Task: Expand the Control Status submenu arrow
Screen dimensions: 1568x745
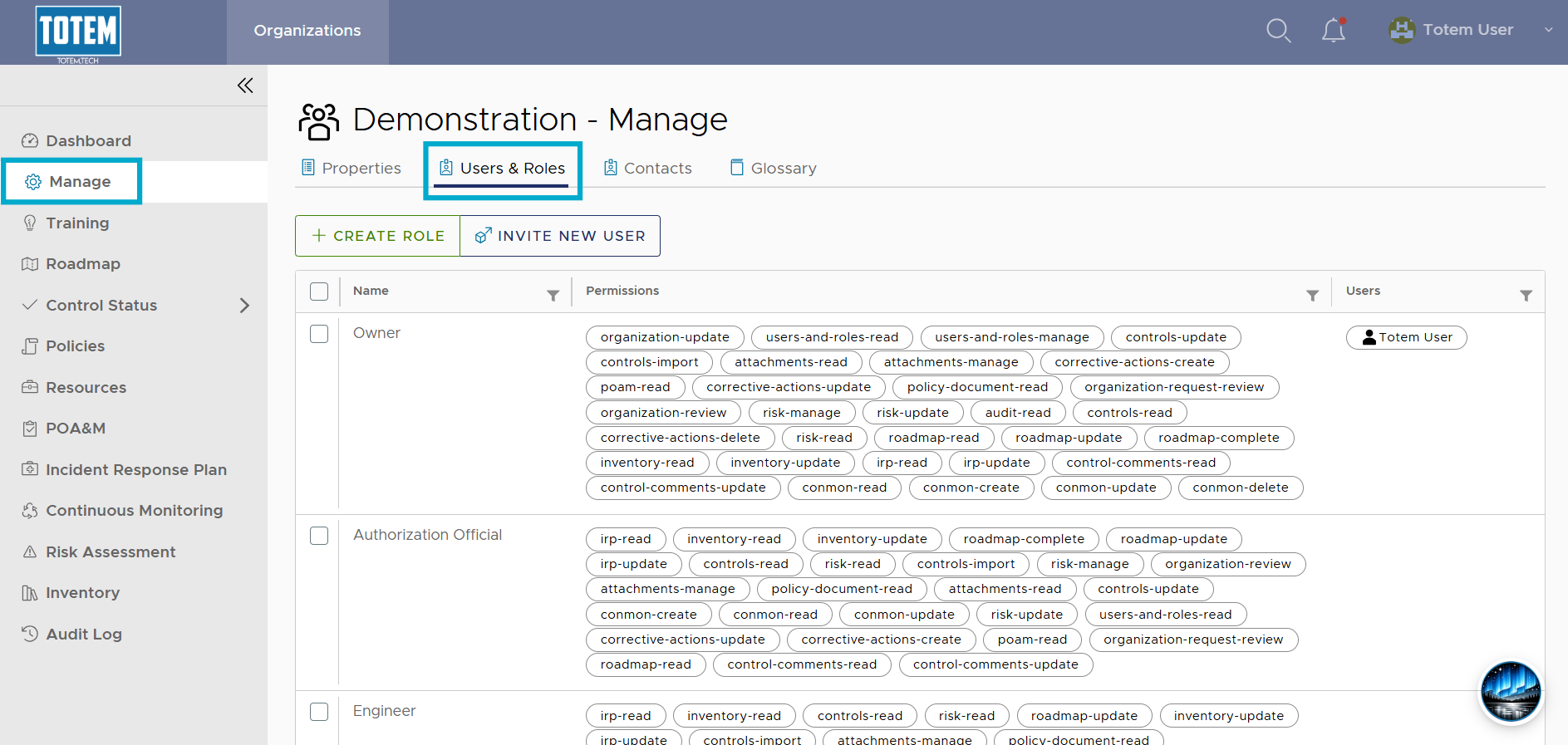Action: [244, 306]
